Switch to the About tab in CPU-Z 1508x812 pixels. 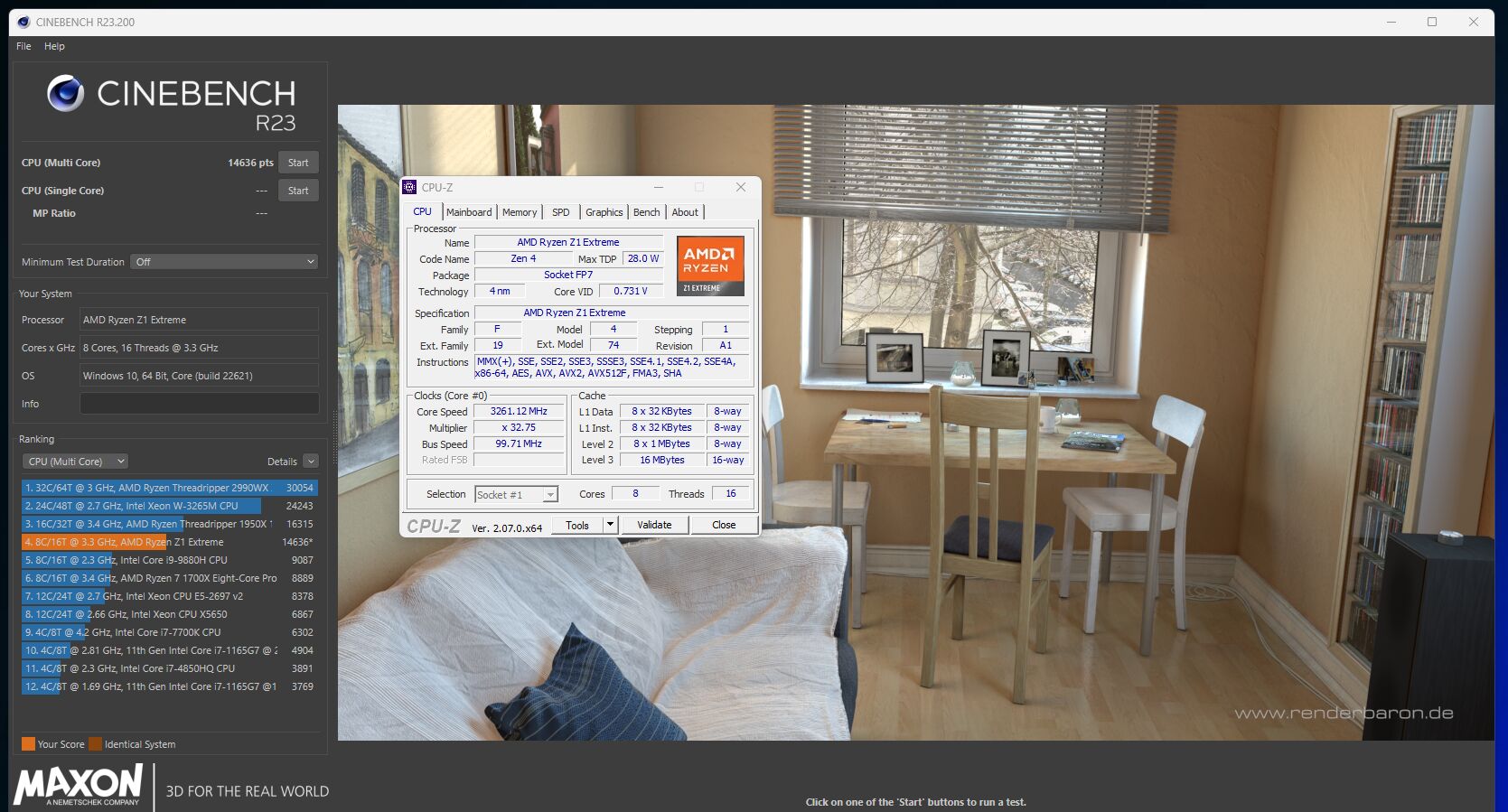click(x=685, y=212)
